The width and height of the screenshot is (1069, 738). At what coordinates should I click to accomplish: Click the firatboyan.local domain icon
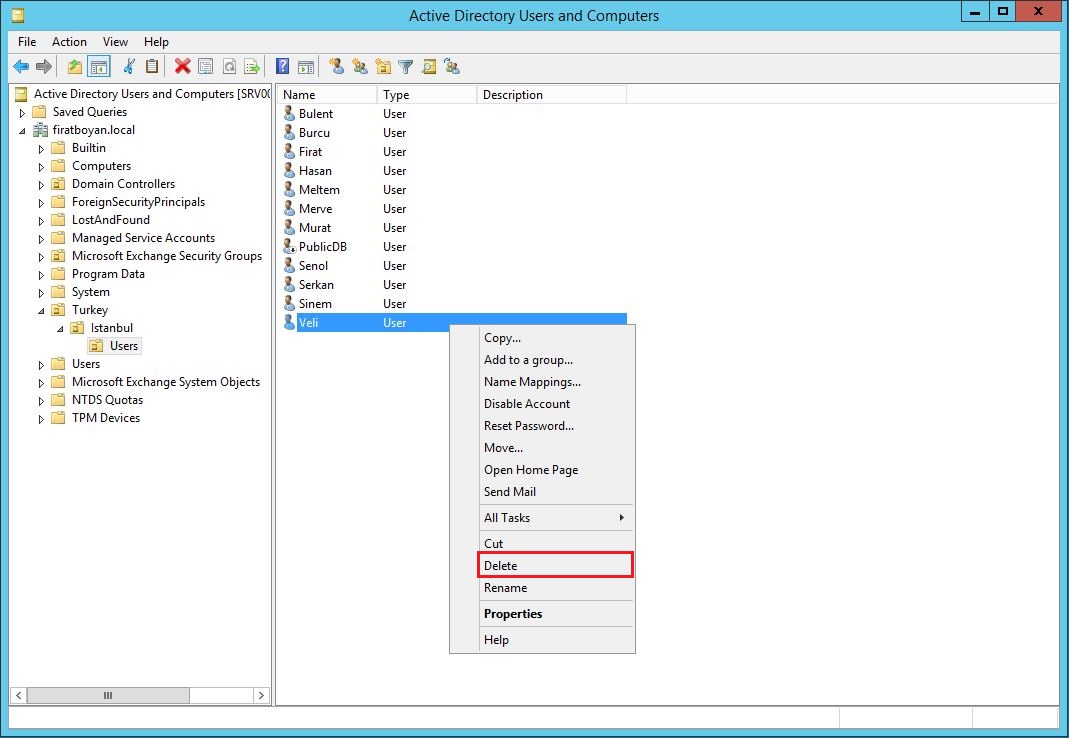41,130
